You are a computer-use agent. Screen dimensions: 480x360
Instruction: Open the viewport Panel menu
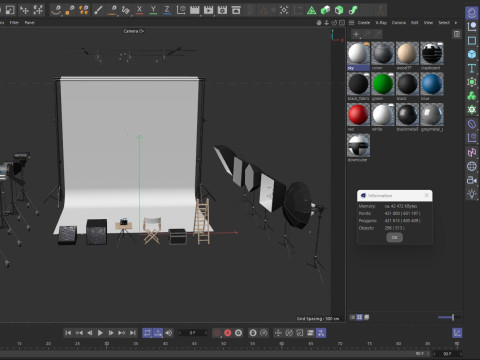click(x=30, y=23)
